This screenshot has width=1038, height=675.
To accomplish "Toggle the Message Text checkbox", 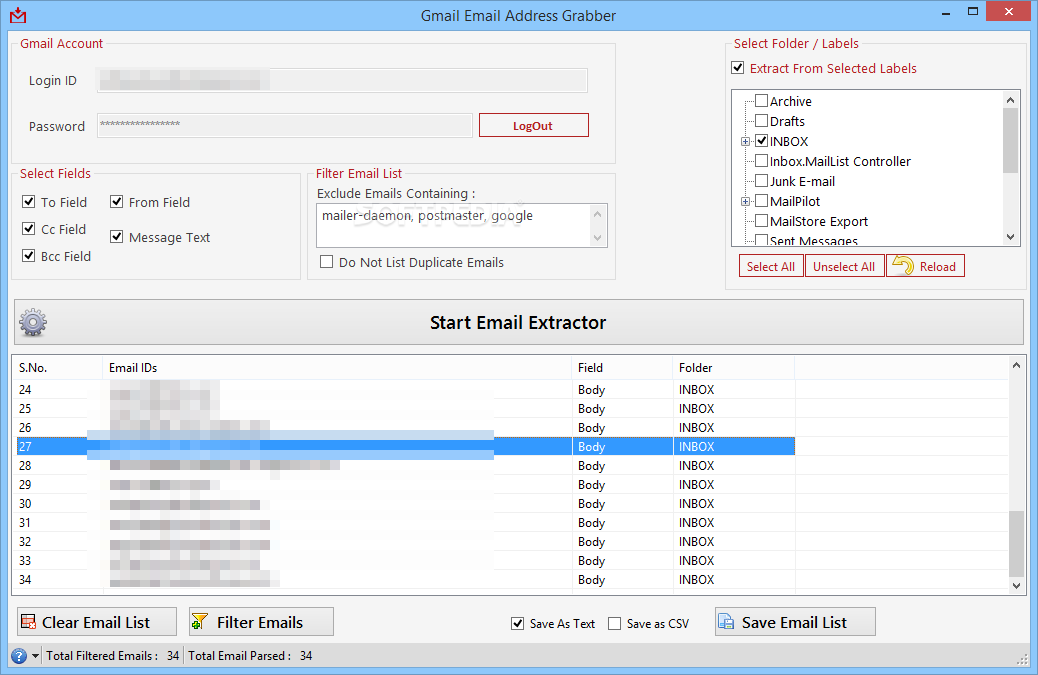I will pyautogui.click(x=117, y=236).
